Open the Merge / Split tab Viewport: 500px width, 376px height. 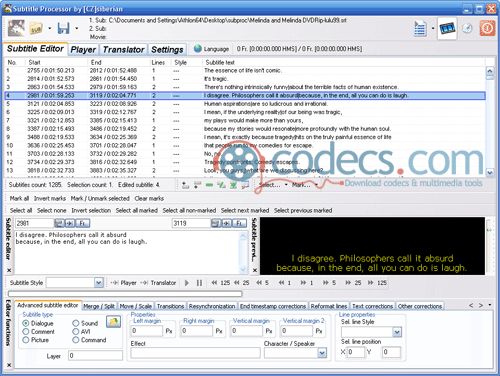[99, 306]
